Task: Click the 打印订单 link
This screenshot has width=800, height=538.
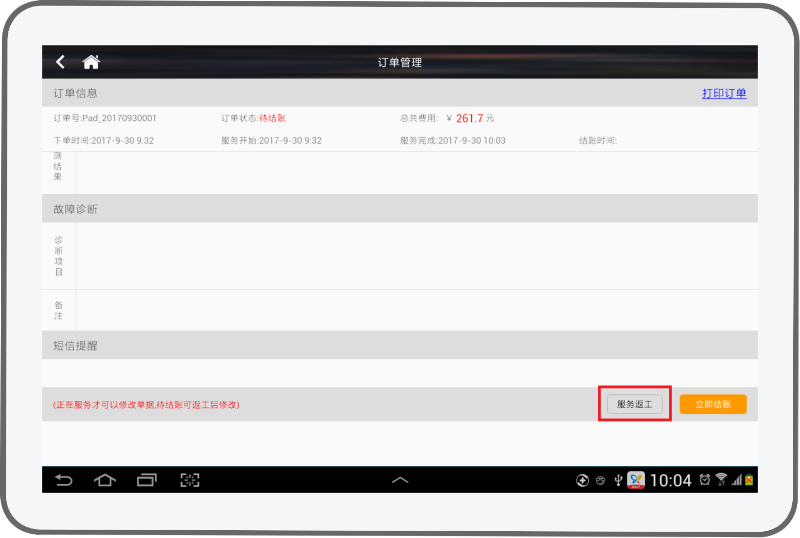Action: click(723, 94)
